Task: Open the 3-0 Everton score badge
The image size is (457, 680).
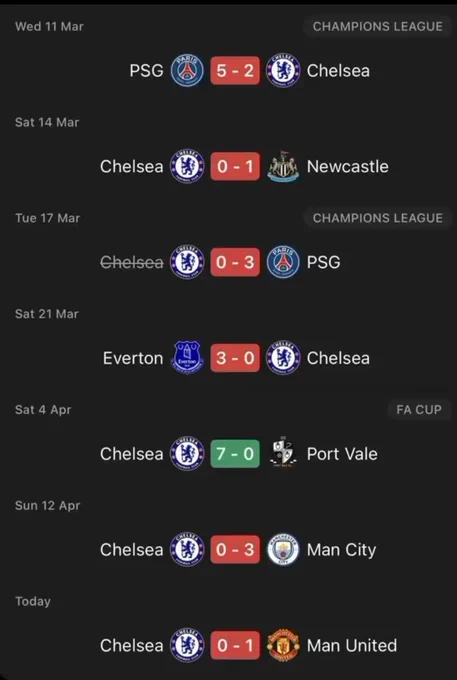Action: pyautogui.click(x=235, y=358)
